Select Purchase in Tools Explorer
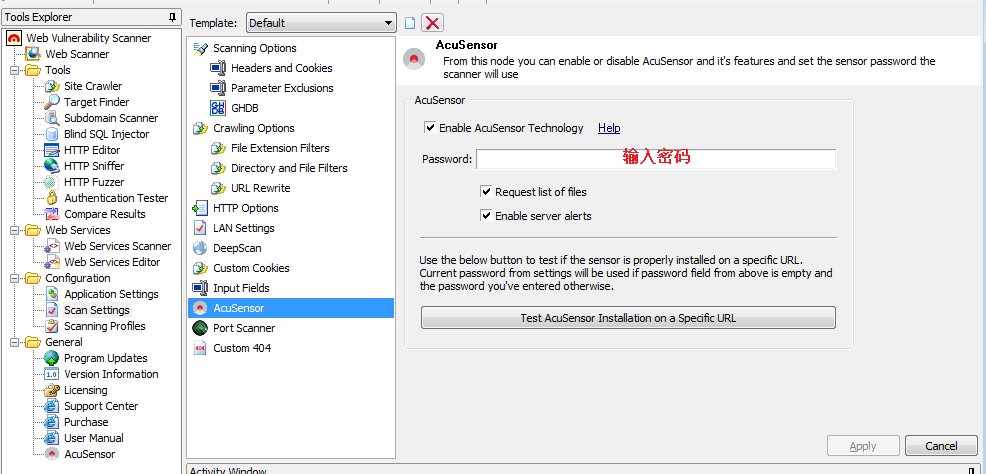986x474 pixels. (86, 422)
